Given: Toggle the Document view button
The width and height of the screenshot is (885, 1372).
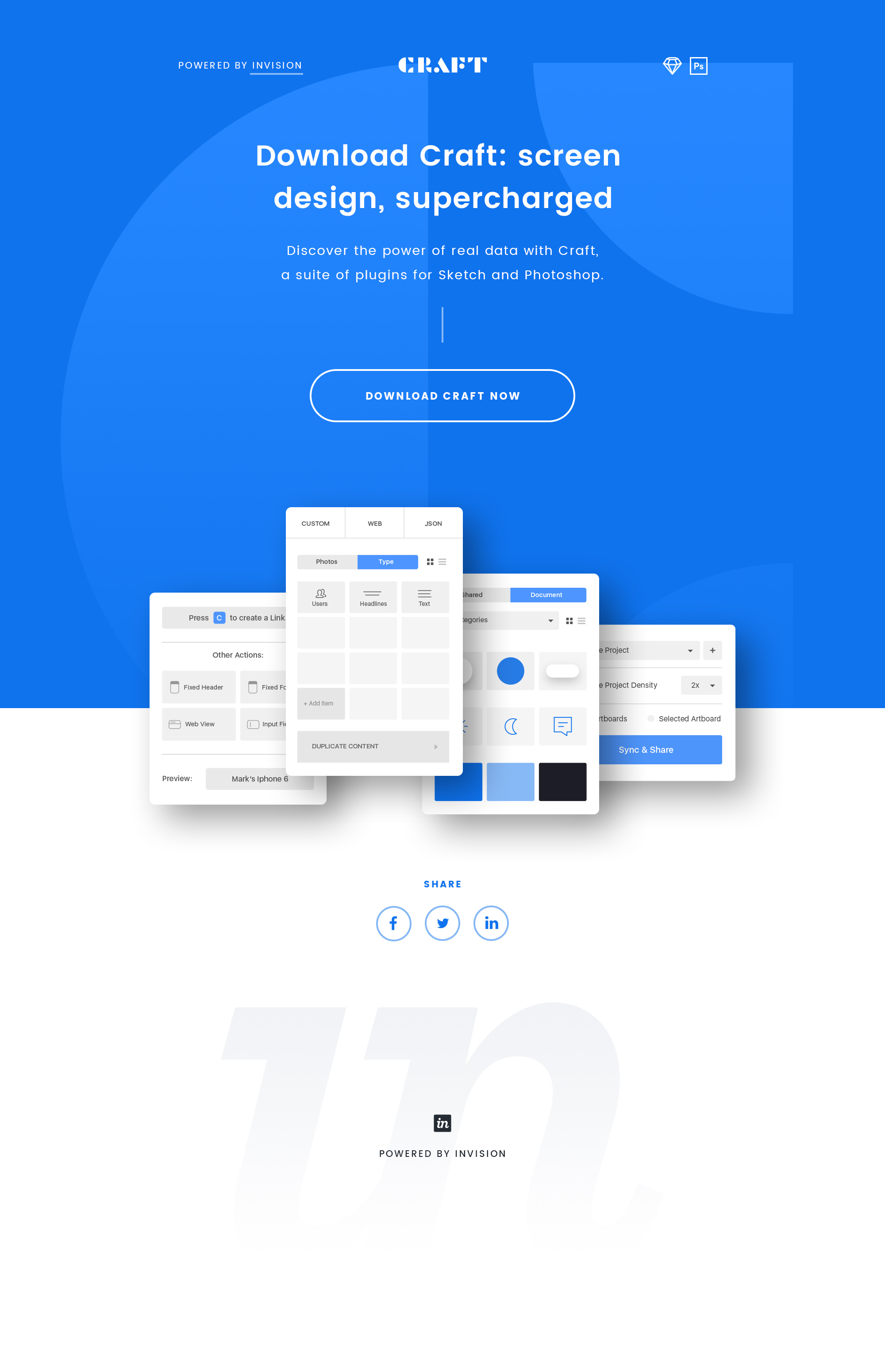Looking at the screenshot, I should [x=547, y=595].
